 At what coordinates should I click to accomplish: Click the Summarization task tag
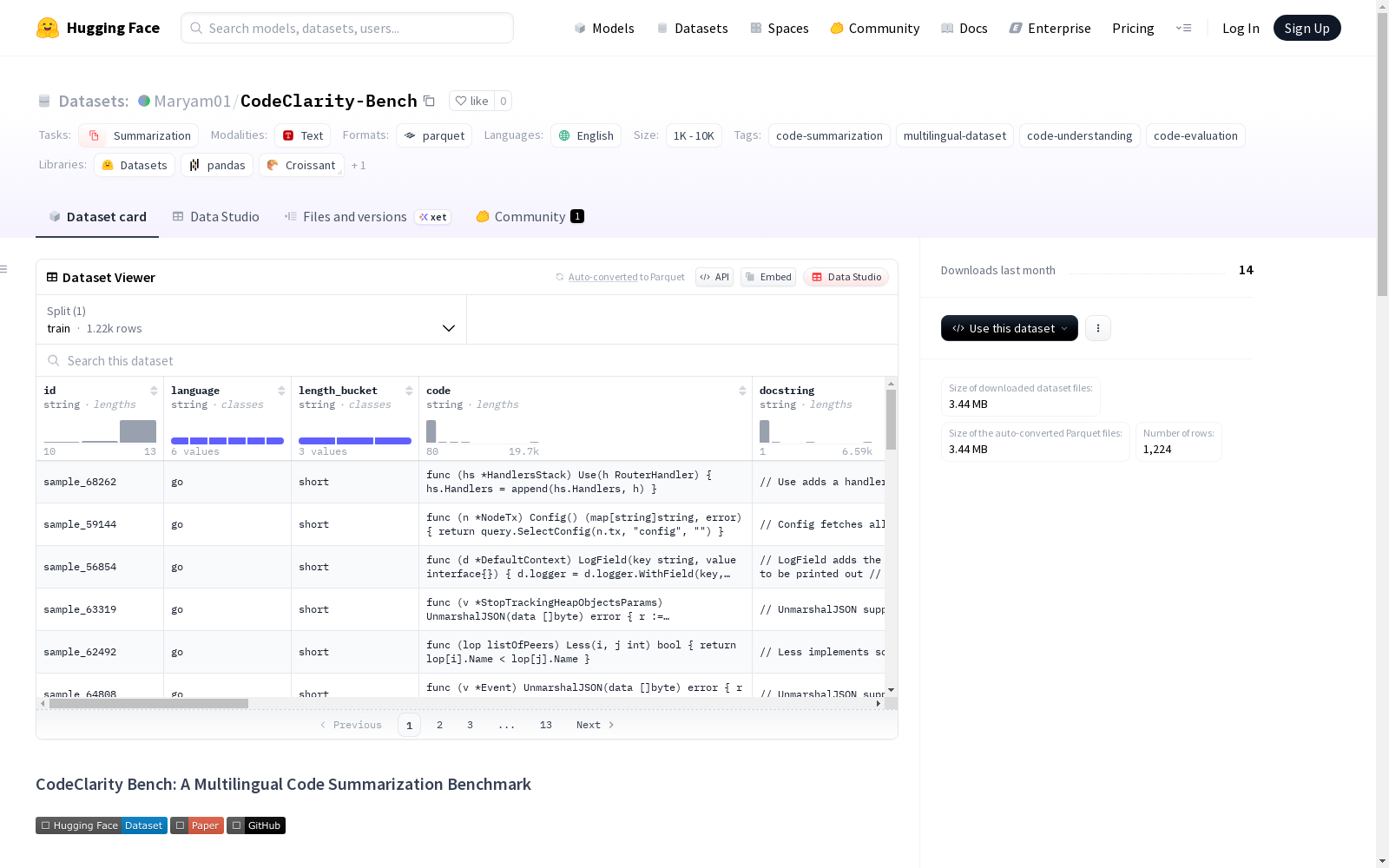(x=139, y=135)
